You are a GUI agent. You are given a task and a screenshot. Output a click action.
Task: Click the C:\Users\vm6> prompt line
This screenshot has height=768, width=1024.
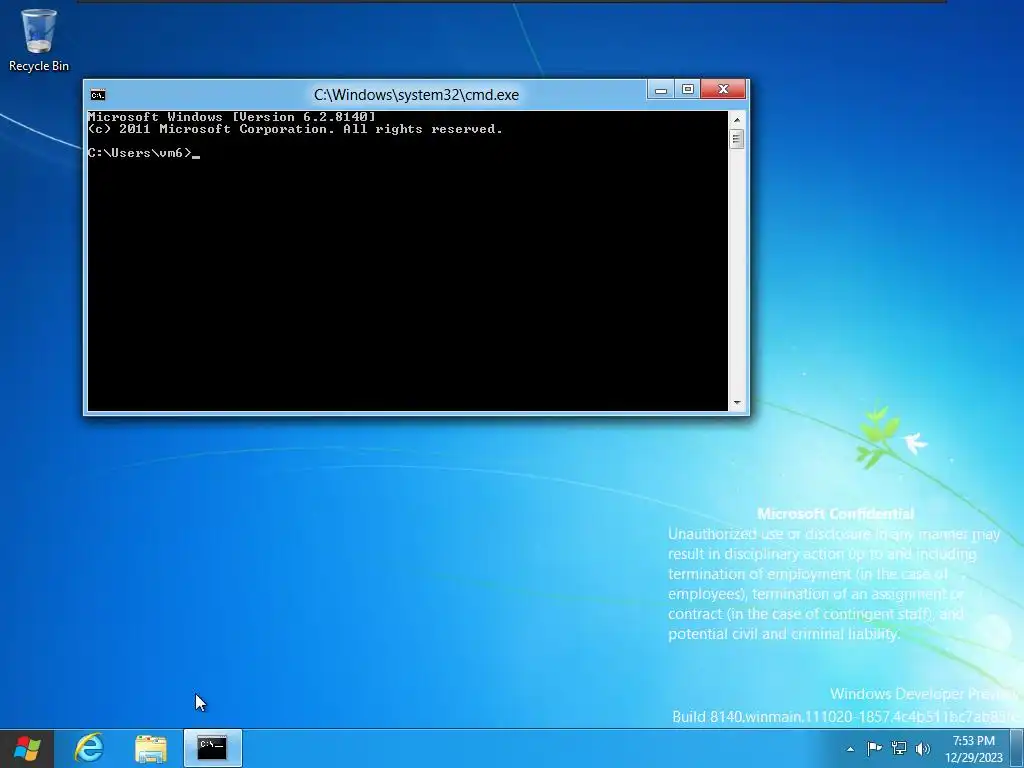point(144,153)
